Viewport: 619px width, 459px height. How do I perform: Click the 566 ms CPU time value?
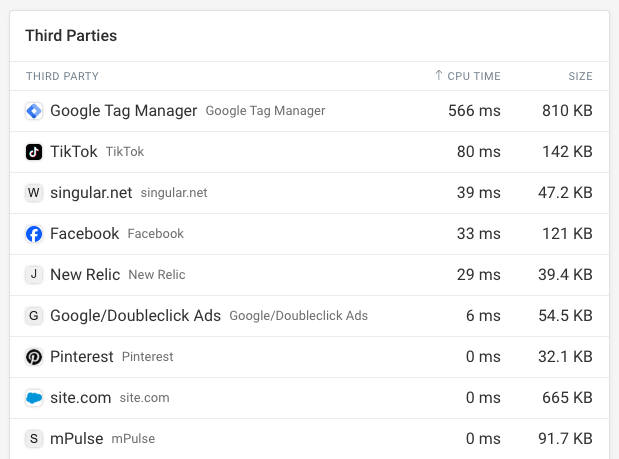[474, 111]
